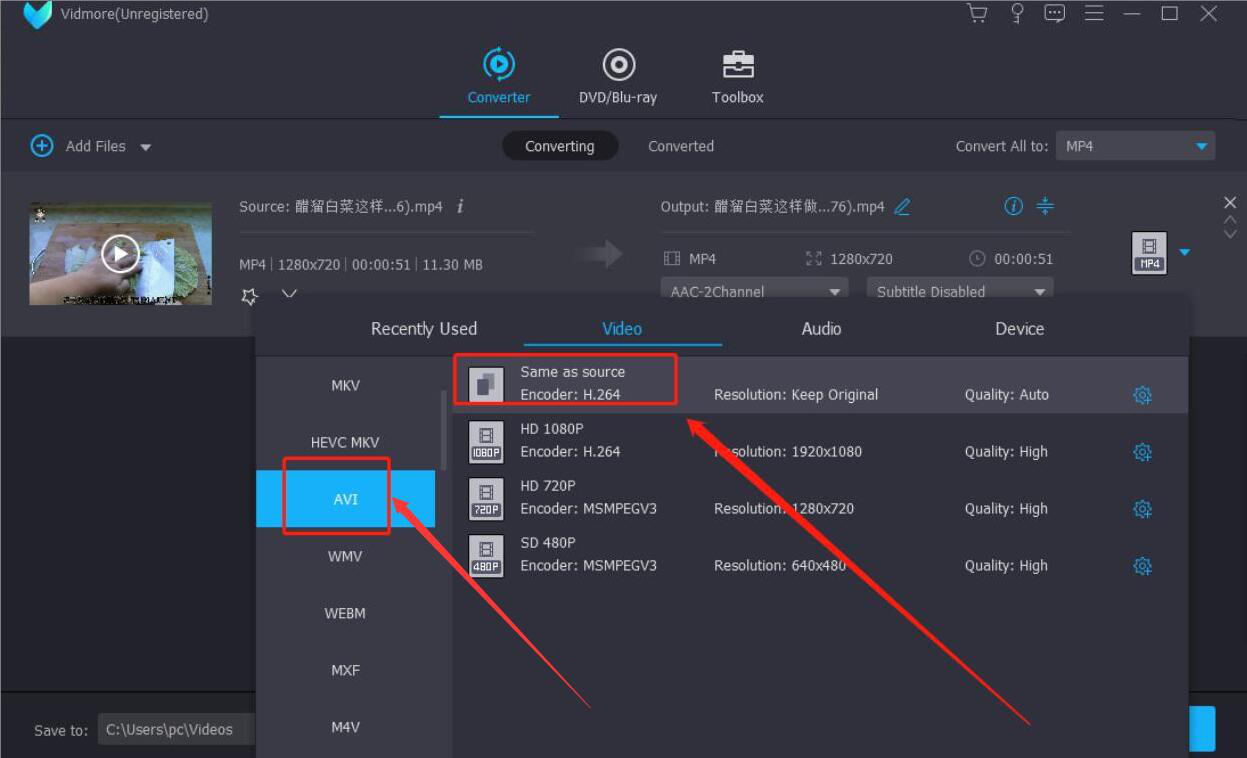Click the output resolution 1280x720 text
This screenshot has height=758, width=1247.
(861, 259)
